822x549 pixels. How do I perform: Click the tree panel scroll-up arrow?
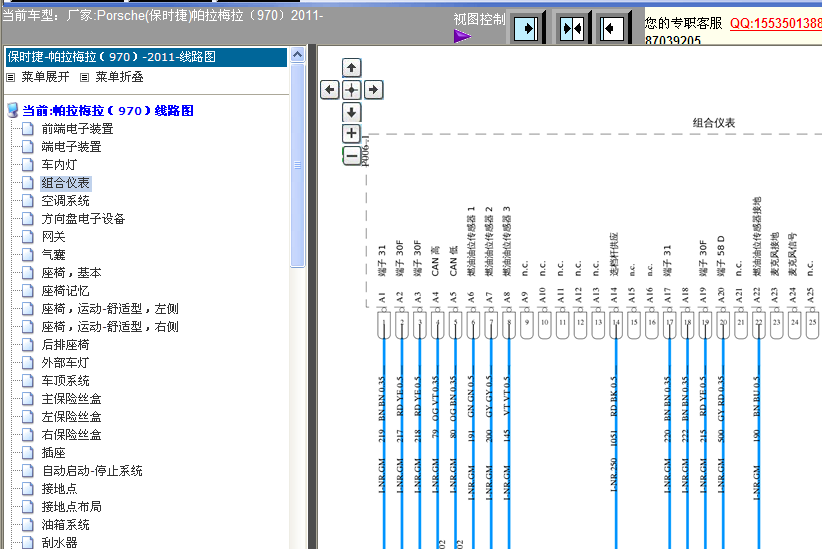pyautogui.click(x=297, y=55)
